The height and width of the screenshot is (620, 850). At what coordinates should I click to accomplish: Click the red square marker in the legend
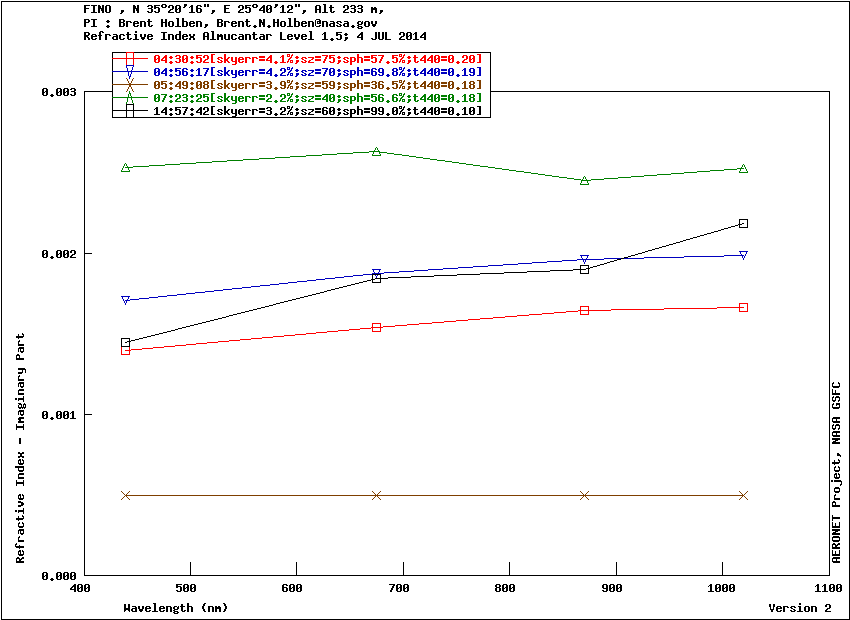point(130,60)
